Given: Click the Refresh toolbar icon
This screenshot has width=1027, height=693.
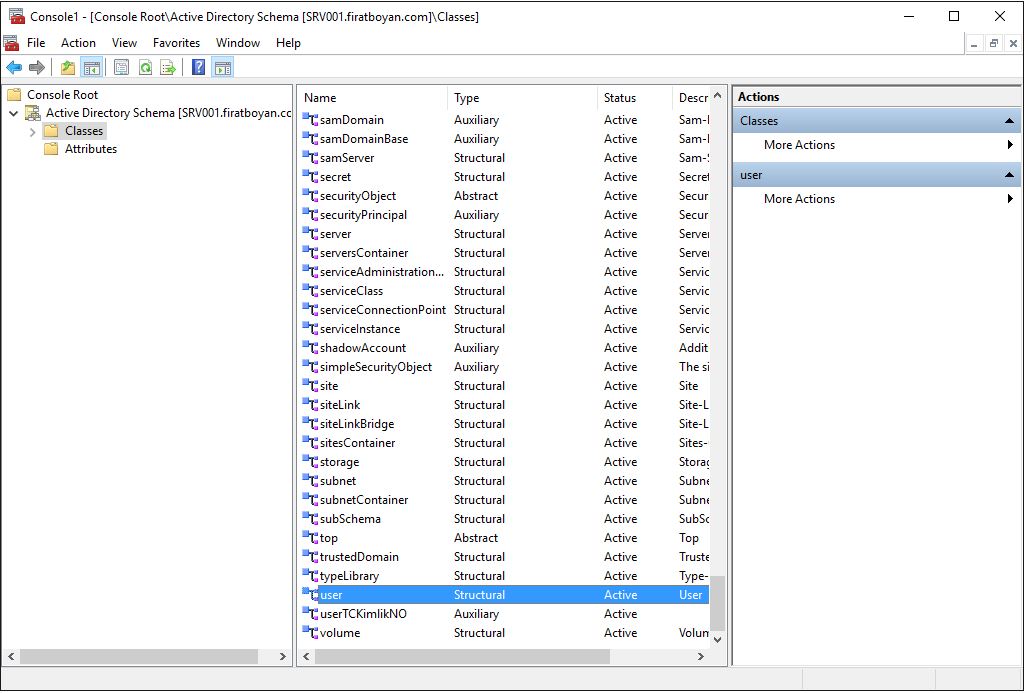Looking at the screenshot, I should (145, 67).
